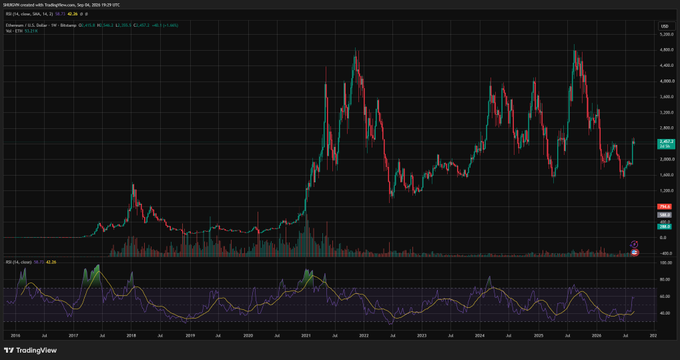
Task: Click the 1,600.0 price axis label
Action: click(x=667, y=175)
